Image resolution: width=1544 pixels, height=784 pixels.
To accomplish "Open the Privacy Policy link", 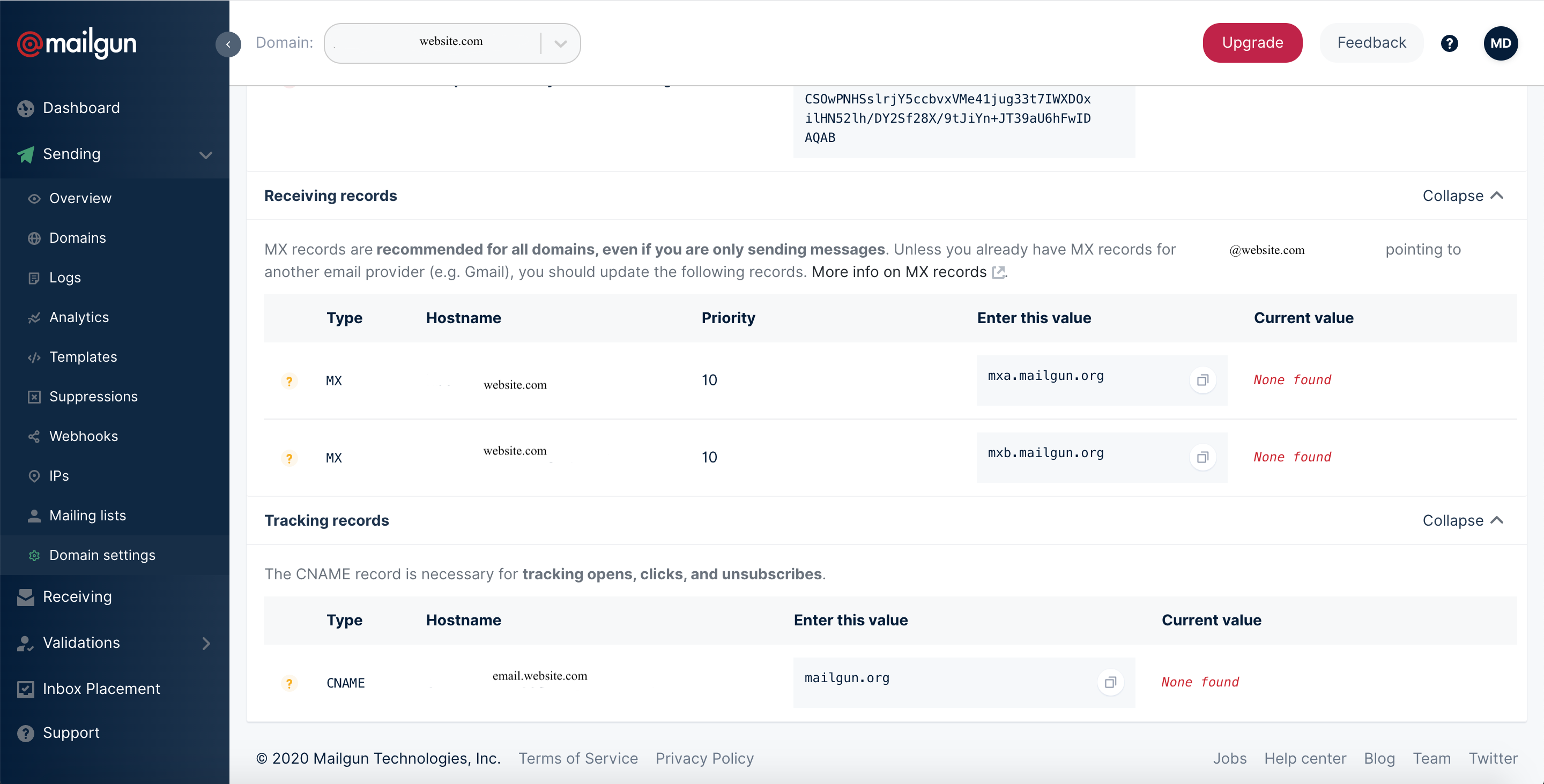I will 704,758.
